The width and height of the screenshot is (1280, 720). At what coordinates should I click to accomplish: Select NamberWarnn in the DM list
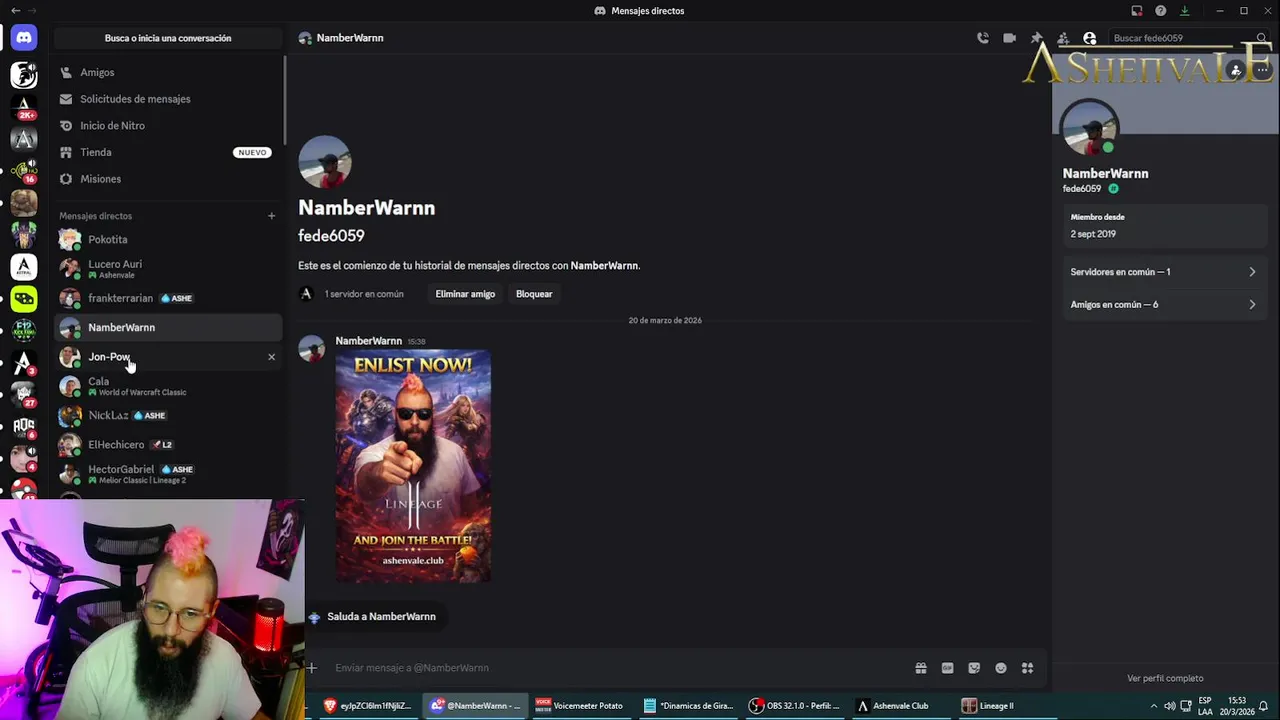(x=168, y=327)
